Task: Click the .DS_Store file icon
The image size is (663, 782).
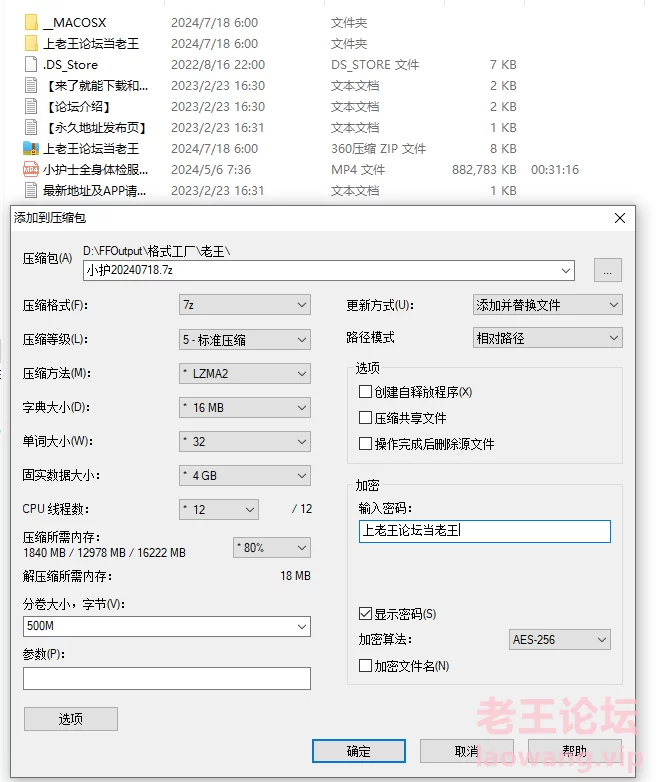Action: click(x=31, y=64)
